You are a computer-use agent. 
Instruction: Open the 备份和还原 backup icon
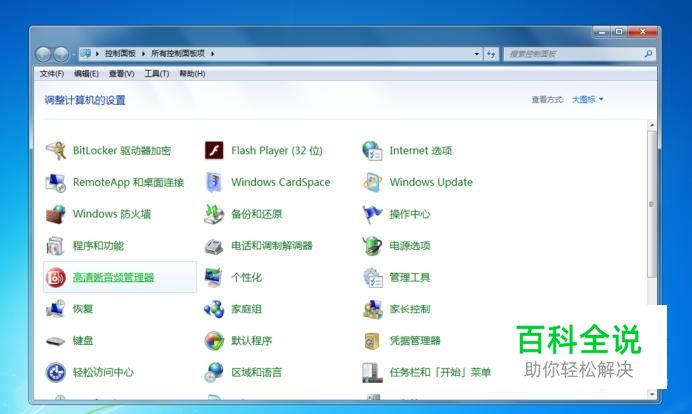214,214
